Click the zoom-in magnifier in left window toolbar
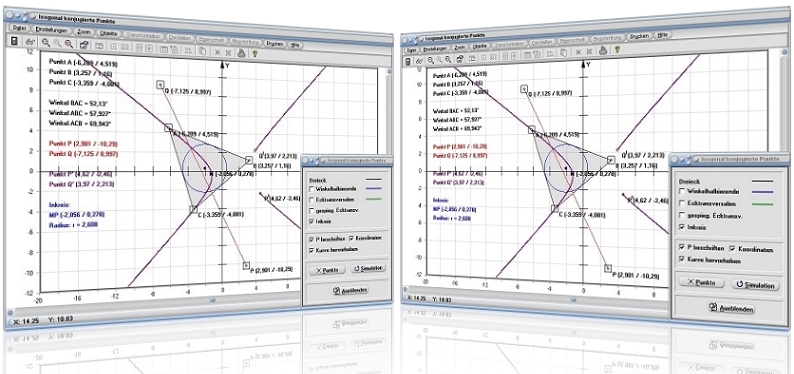 coord(46,43)
